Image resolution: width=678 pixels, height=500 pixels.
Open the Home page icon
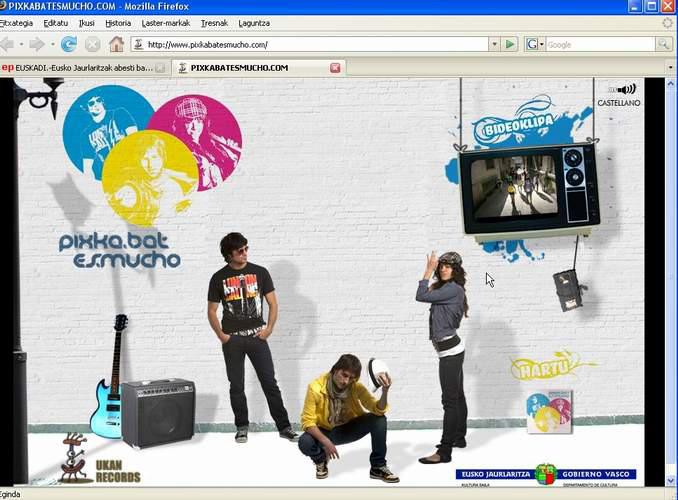pyautogui.click(x=116, y=44)
